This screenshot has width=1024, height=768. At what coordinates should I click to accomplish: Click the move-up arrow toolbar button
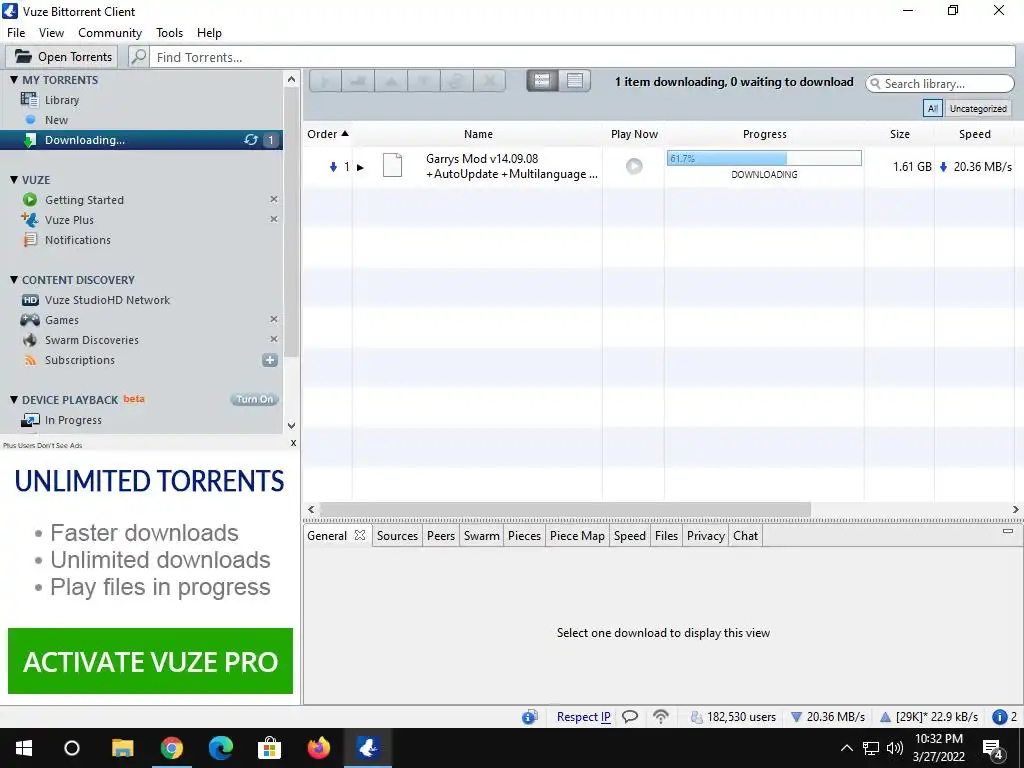click(391, 81)
